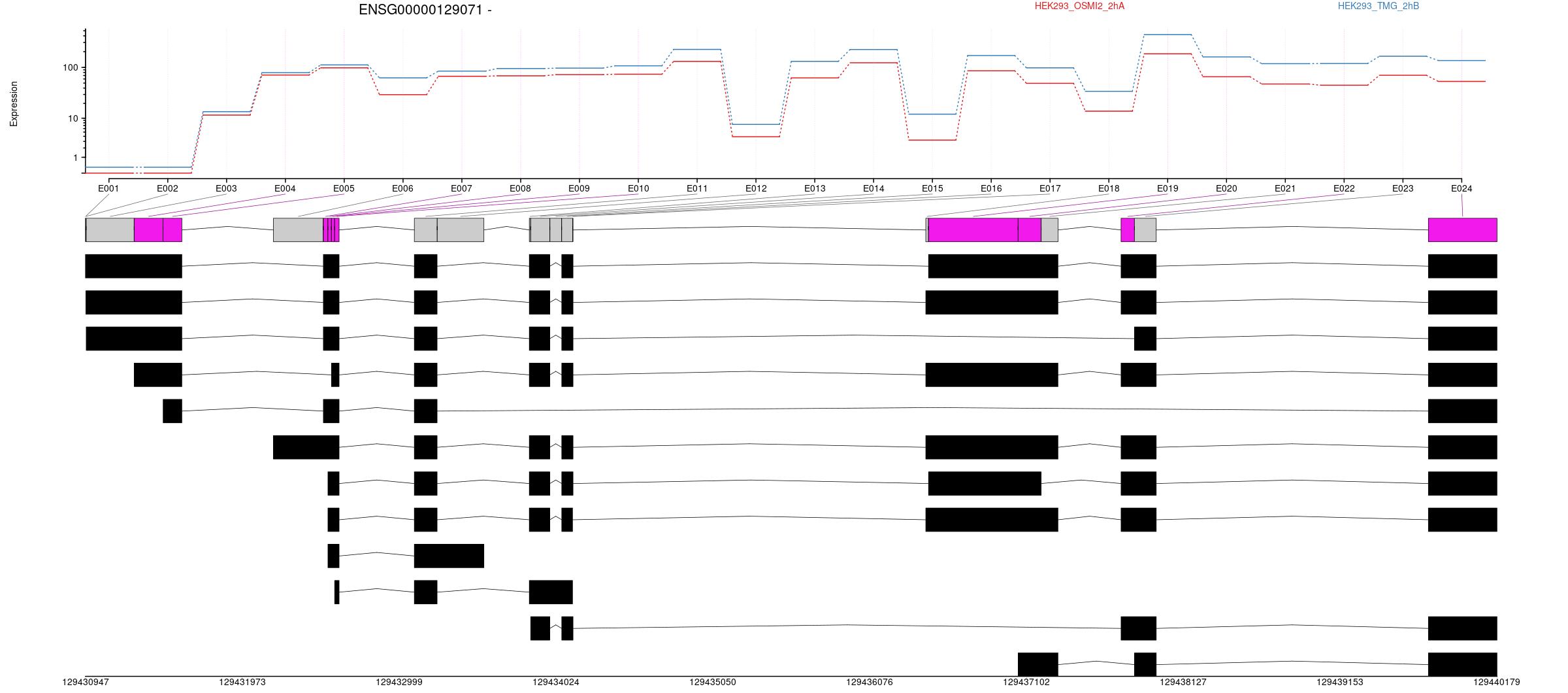Click the E016 exon label
The image size is (1568, 693).
(991, 188)
